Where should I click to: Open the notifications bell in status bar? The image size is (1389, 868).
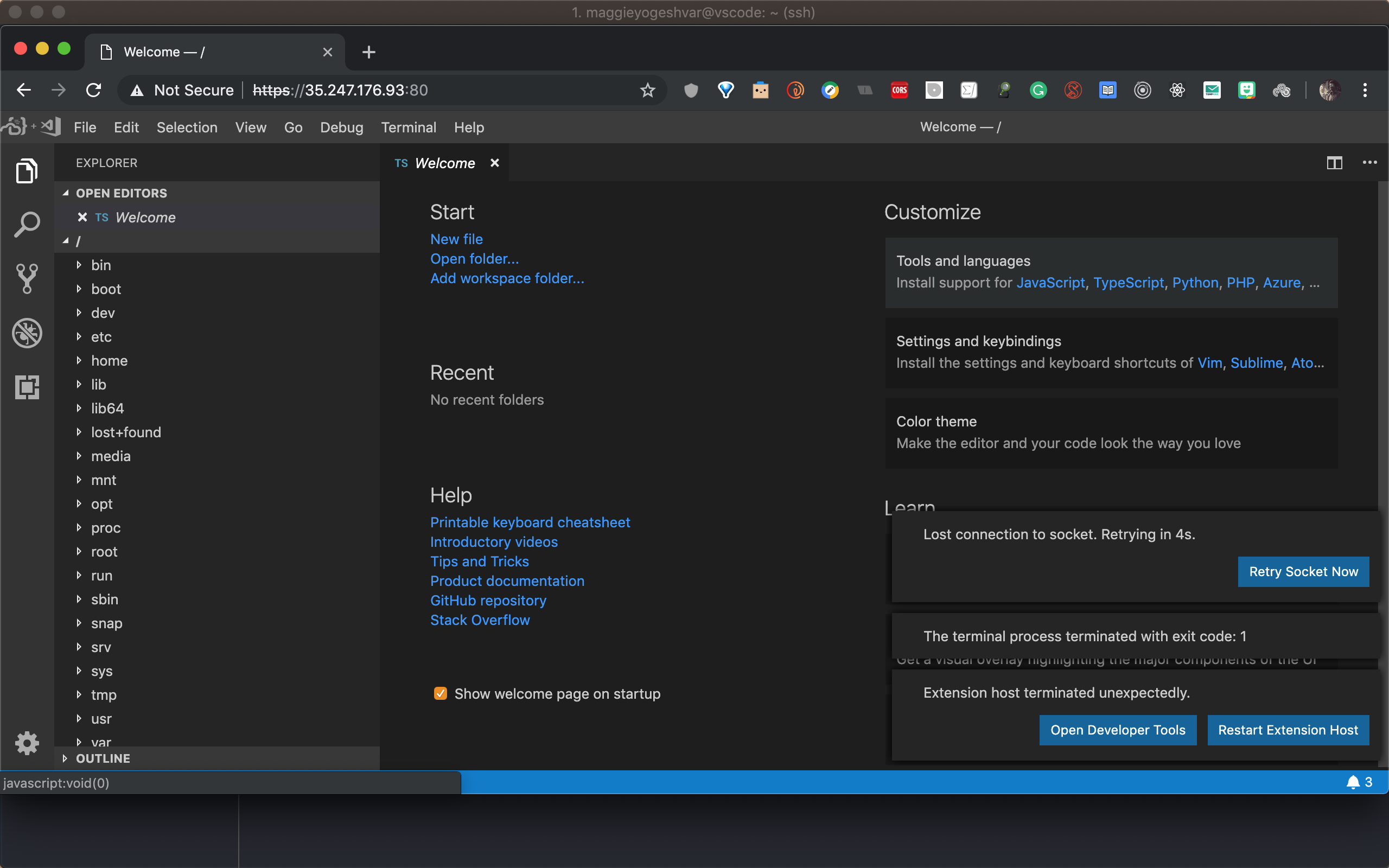(1353, 782)
